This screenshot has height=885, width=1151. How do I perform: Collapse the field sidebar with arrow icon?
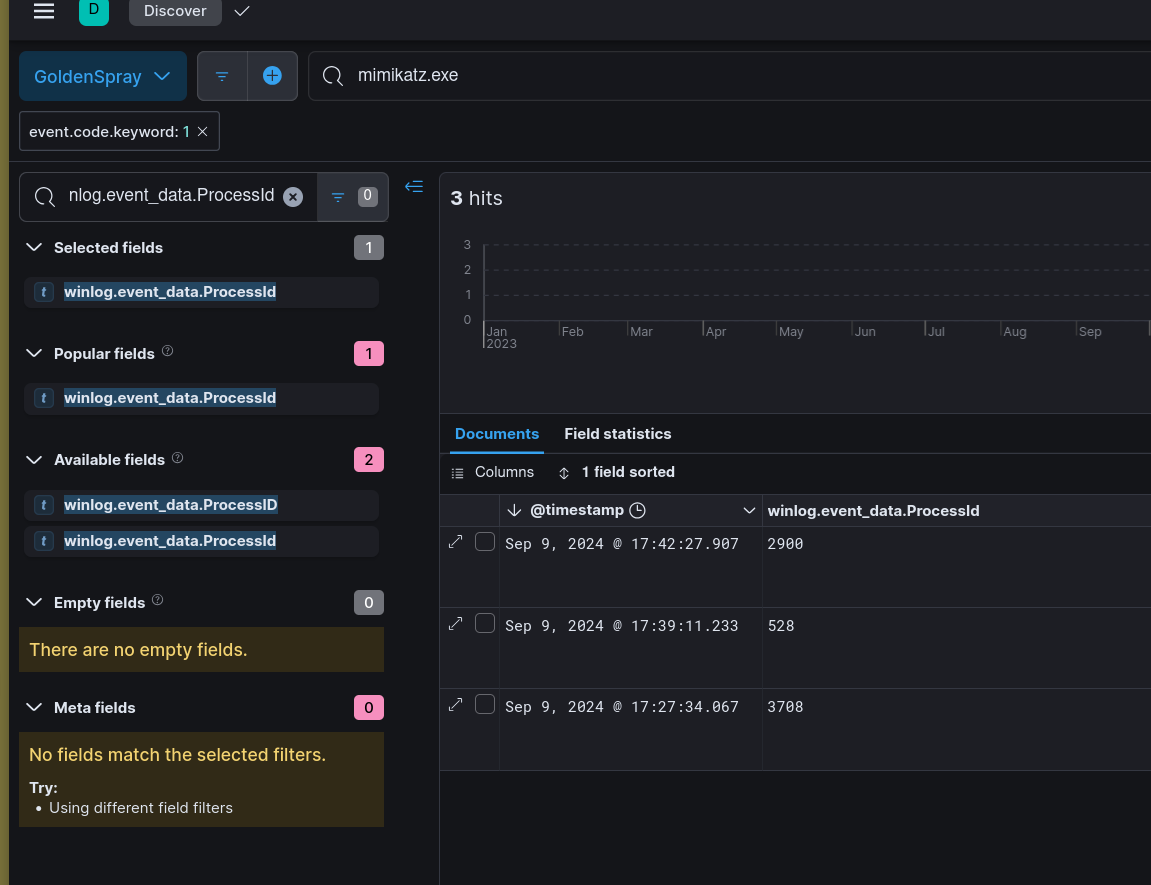click(414, 186)
